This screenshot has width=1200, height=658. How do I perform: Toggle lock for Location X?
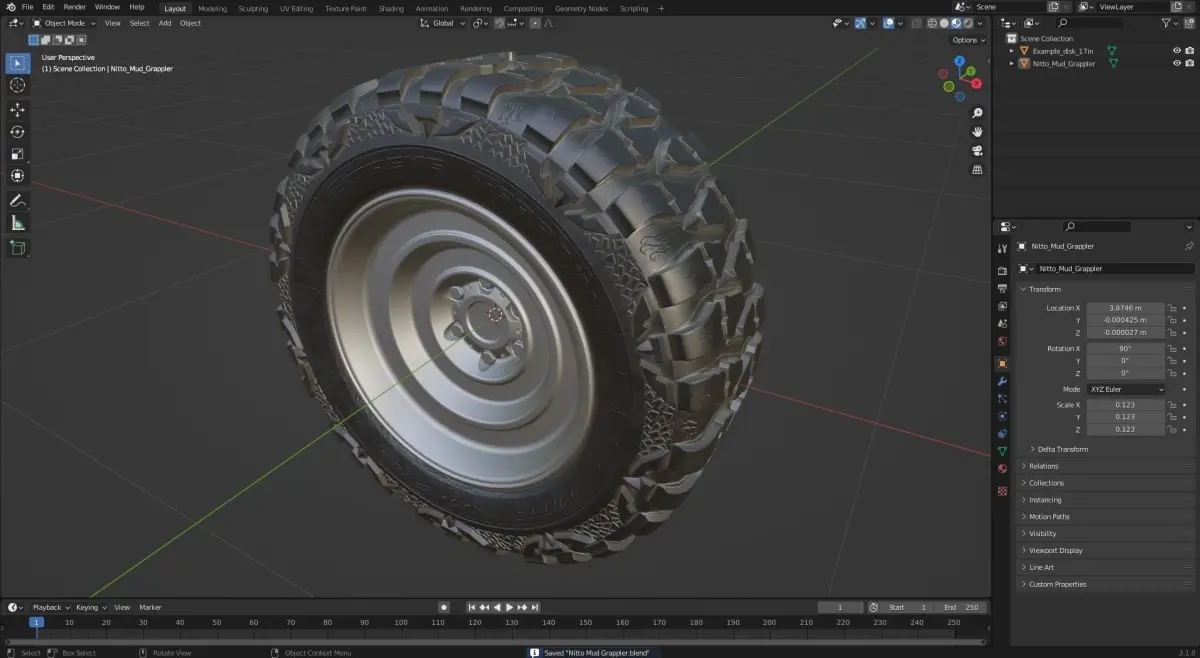(x=1174, y=308)
